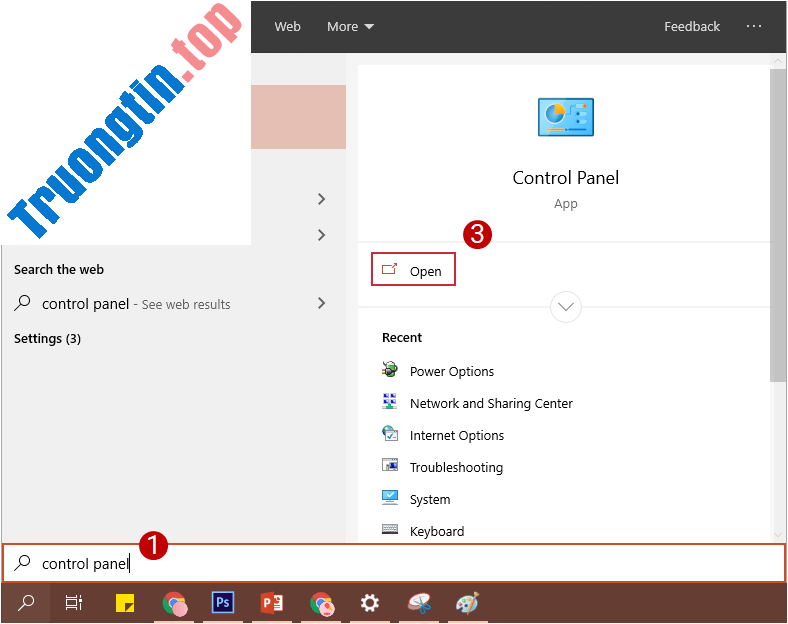Click the upper chevron arrow in results list
The image size is (788, 624).
(322, 199)
